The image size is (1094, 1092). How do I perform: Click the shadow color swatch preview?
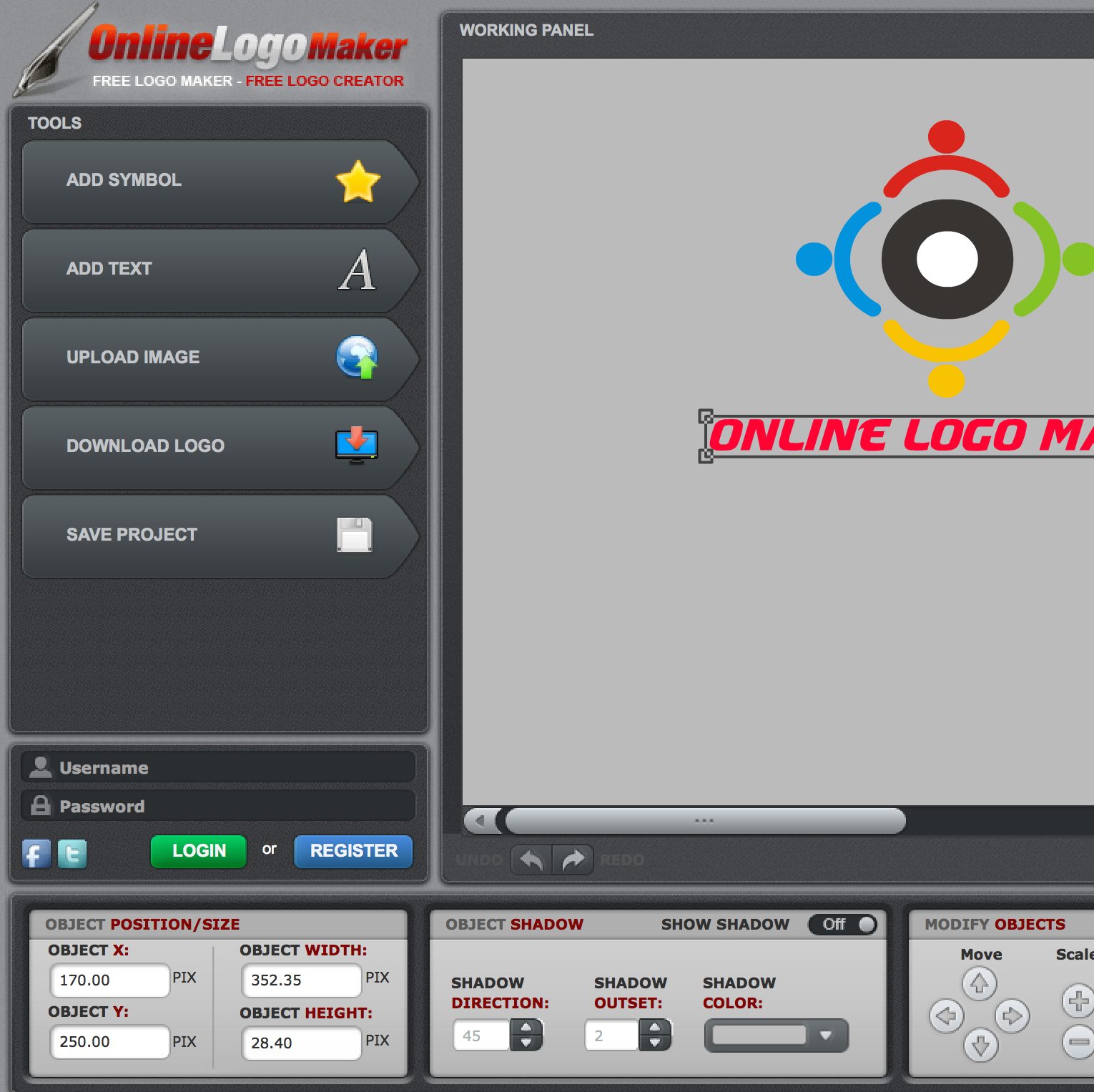point(759,1035)
